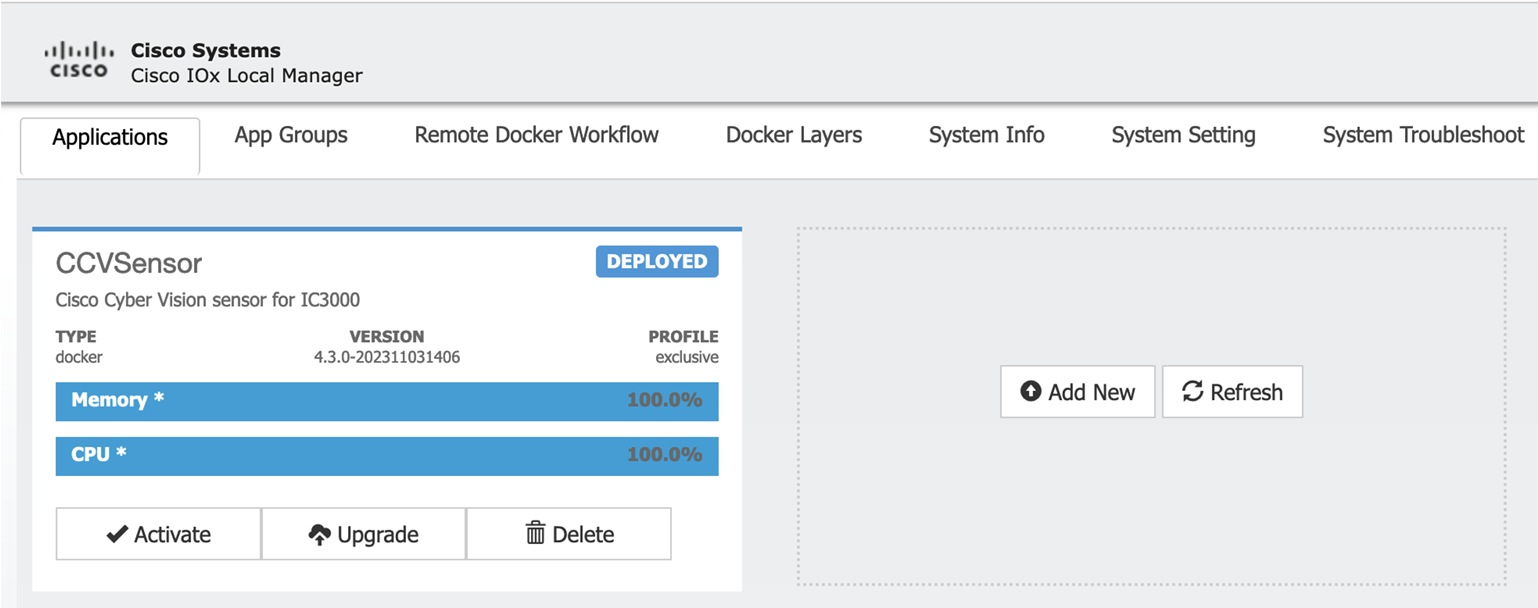Open the System Setting tab

(1183, 135)
